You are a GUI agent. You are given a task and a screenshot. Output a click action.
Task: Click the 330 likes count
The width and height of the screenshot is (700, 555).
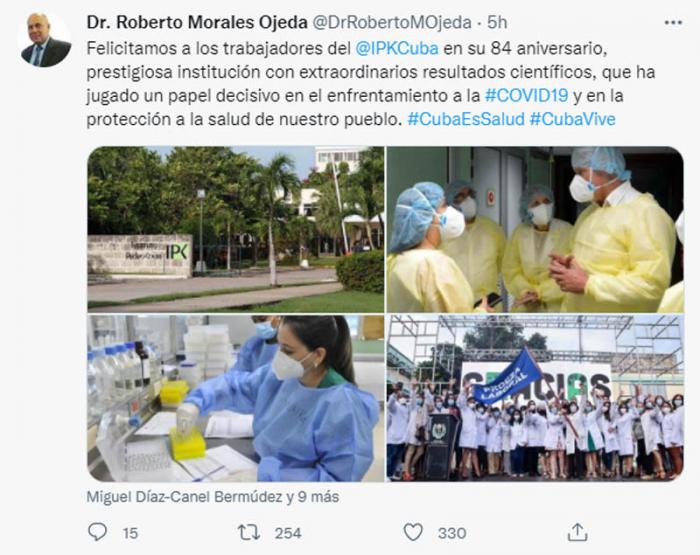coord(452,533)
